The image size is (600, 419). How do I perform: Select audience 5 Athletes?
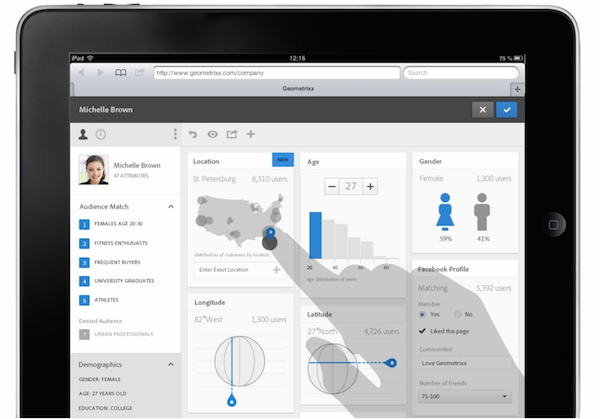(x=99, y=300)
